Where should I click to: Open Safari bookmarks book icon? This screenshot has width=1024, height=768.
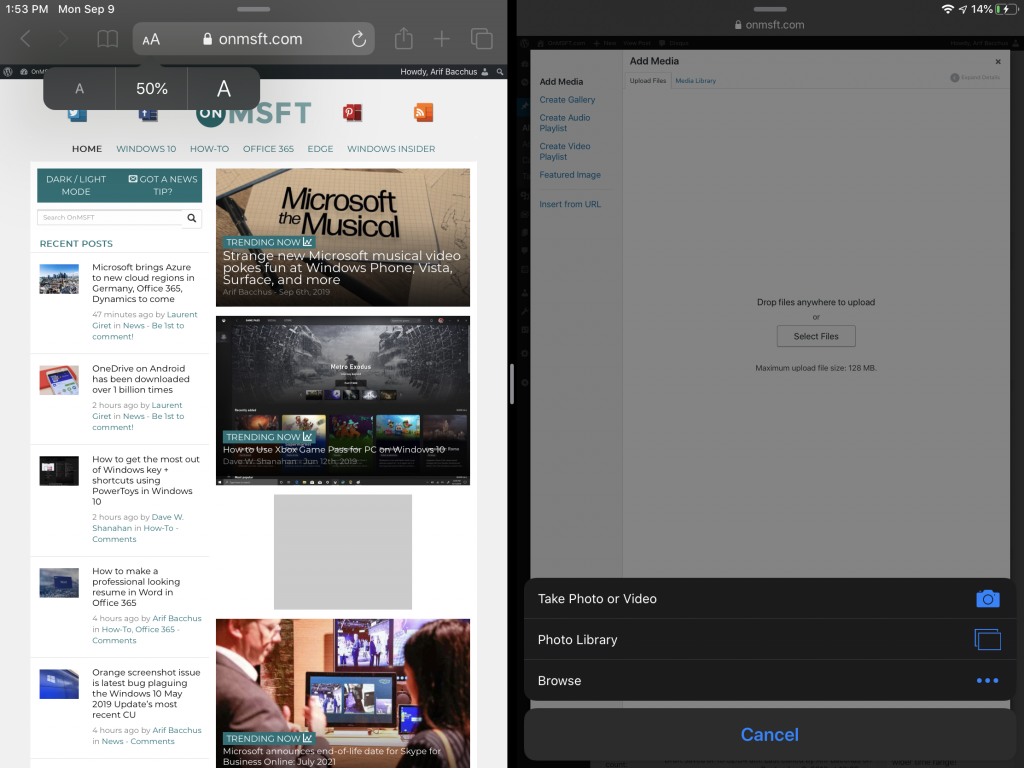(107, 39)
